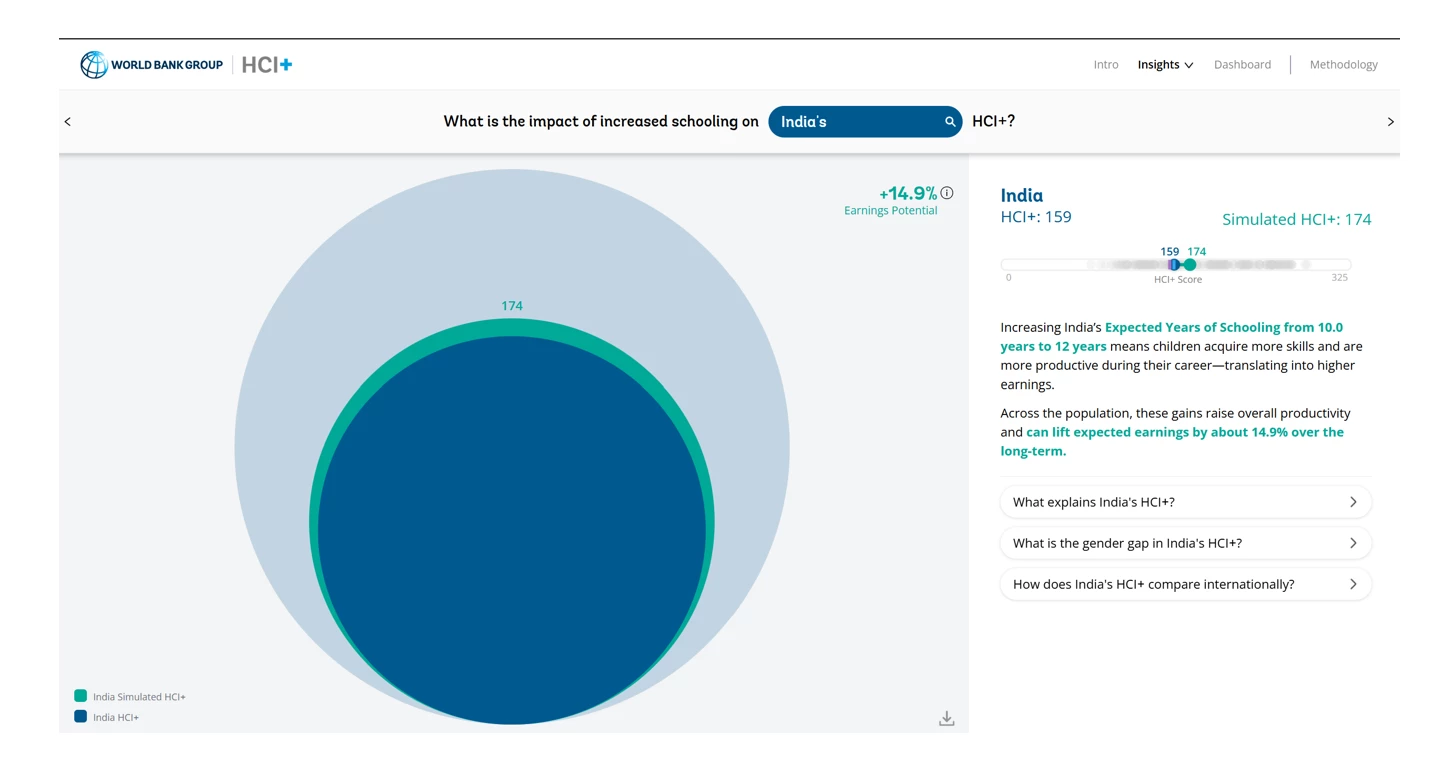Open the Insights dropdown menu
Viewport: 1445px width, 759px height.
point(1165,65)
